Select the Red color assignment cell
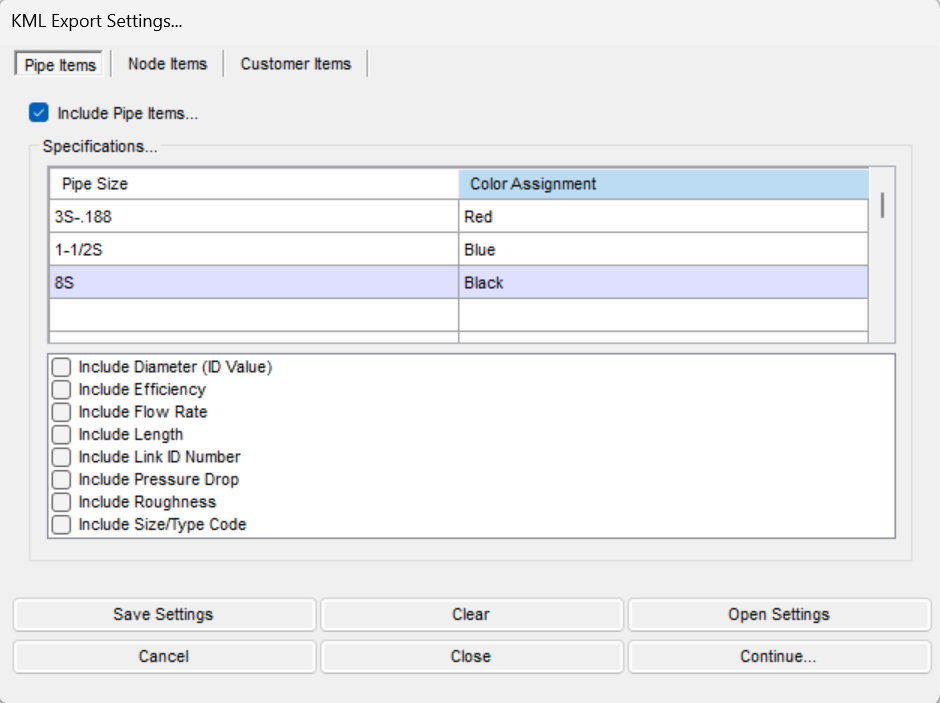Viewport: 940px width, 703px height. (x=663, y=216)
